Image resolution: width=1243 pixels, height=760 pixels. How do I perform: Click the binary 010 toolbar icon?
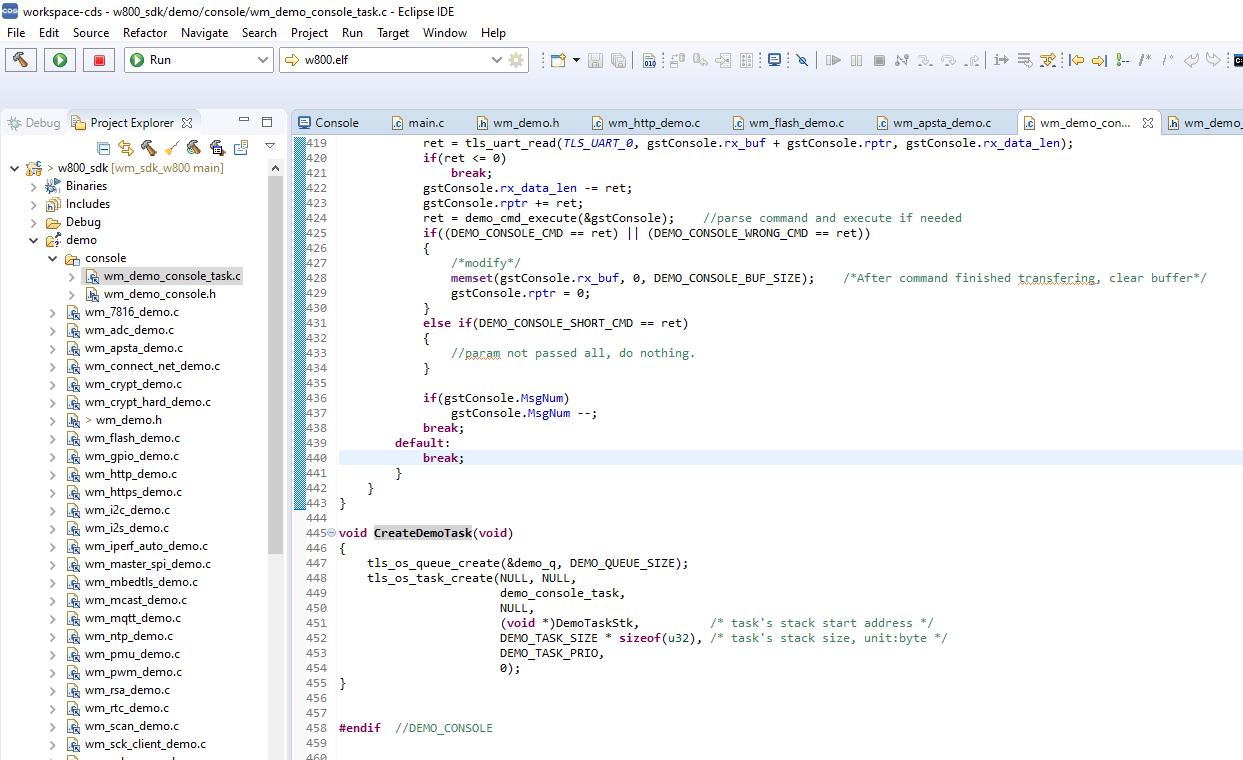649,60
